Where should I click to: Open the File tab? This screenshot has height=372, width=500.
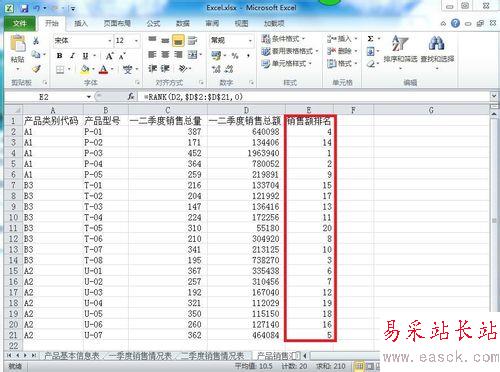[20, 23]
